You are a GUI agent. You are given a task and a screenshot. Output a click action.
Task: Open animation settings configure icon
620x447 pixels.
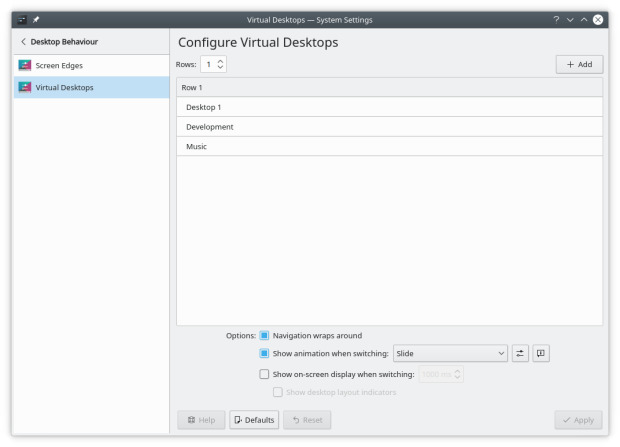[521, 353]
